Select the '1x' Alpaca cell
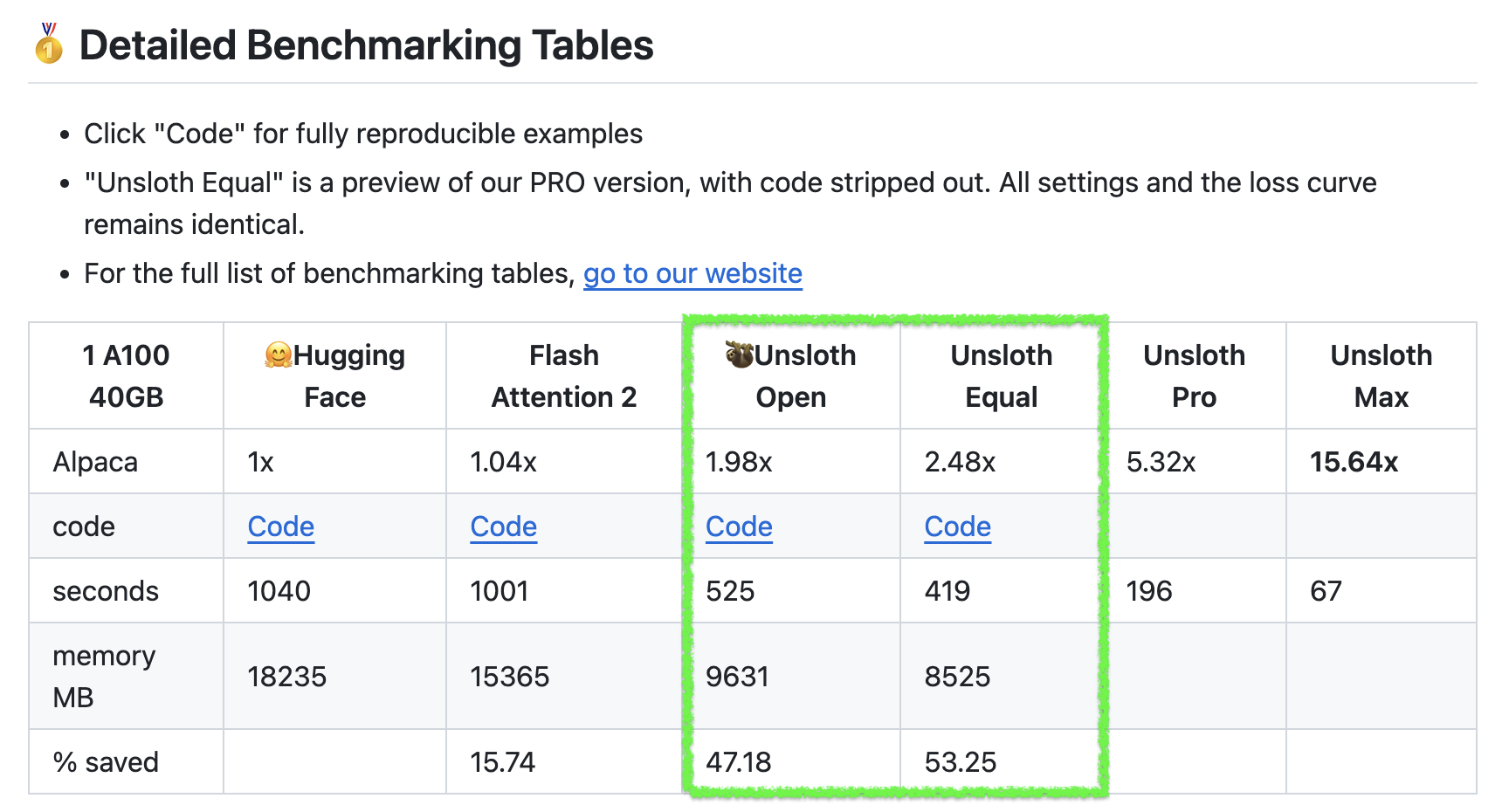The height and width of the screenshot is (812, 1509). (335, 462)
